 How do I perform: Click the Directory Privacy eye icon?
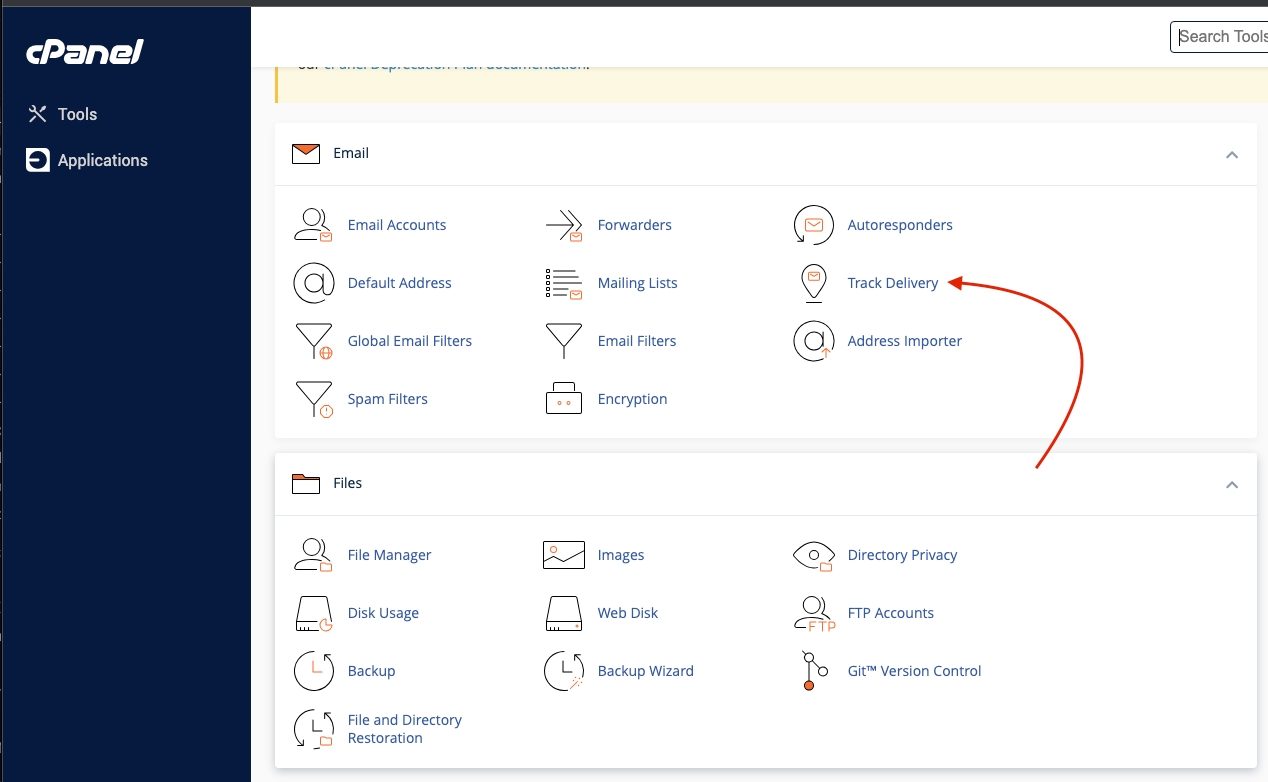[x=813, y=555]
